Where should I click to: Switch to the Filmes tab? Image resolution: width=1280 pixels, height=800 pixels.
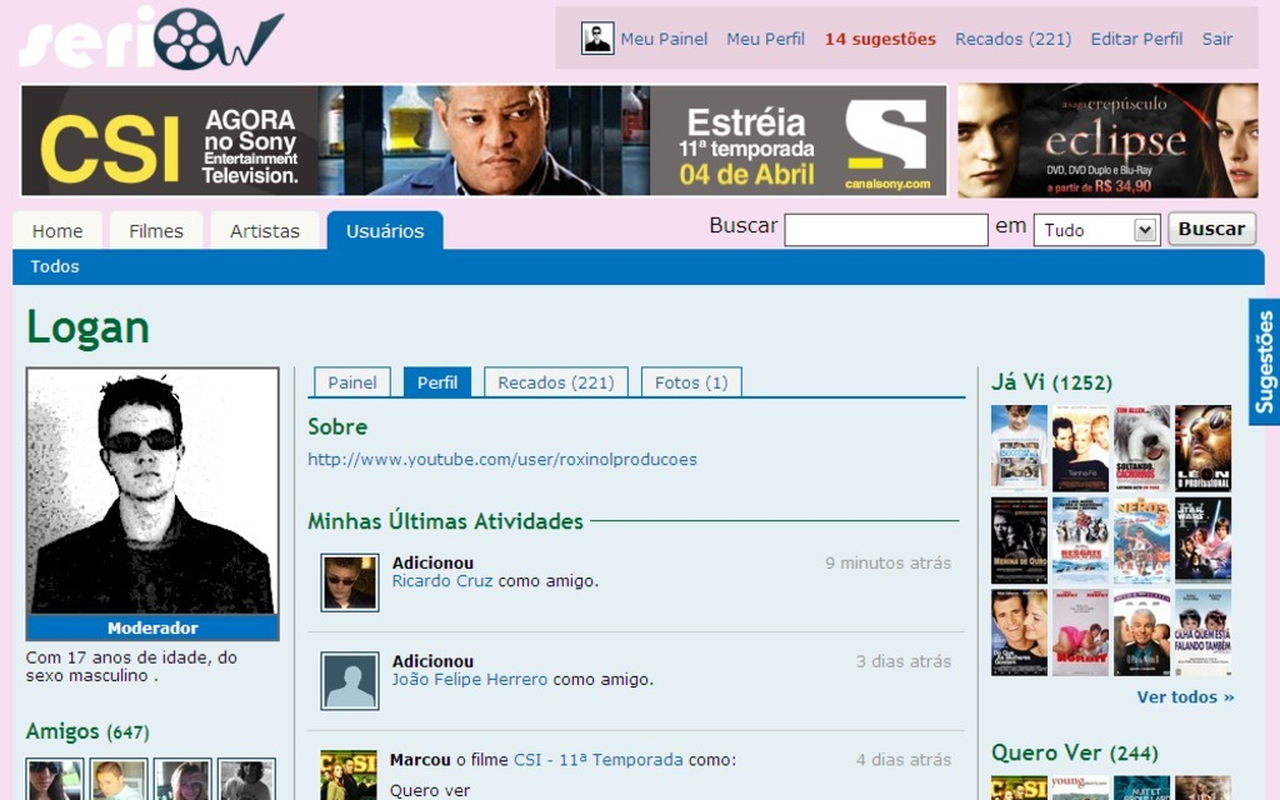tap(156, 231)
